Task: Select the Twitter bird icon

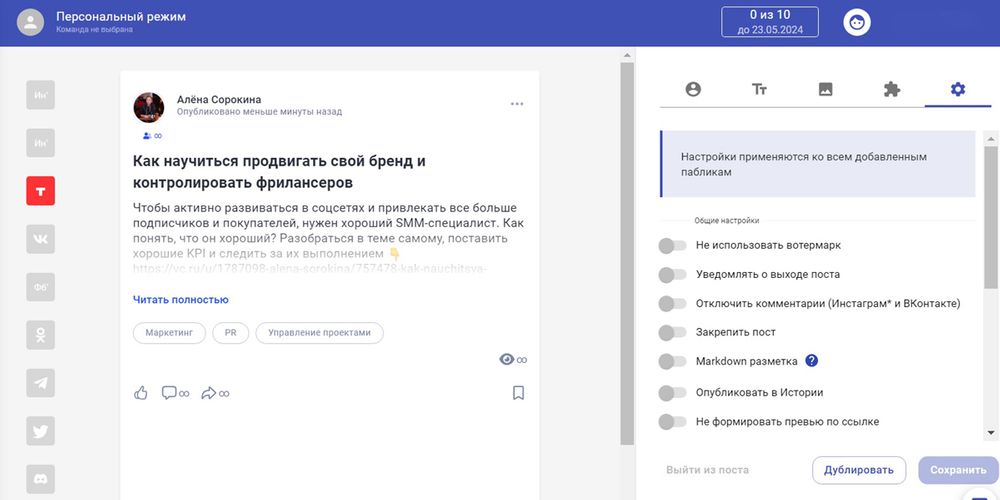Action: point(41,431)
